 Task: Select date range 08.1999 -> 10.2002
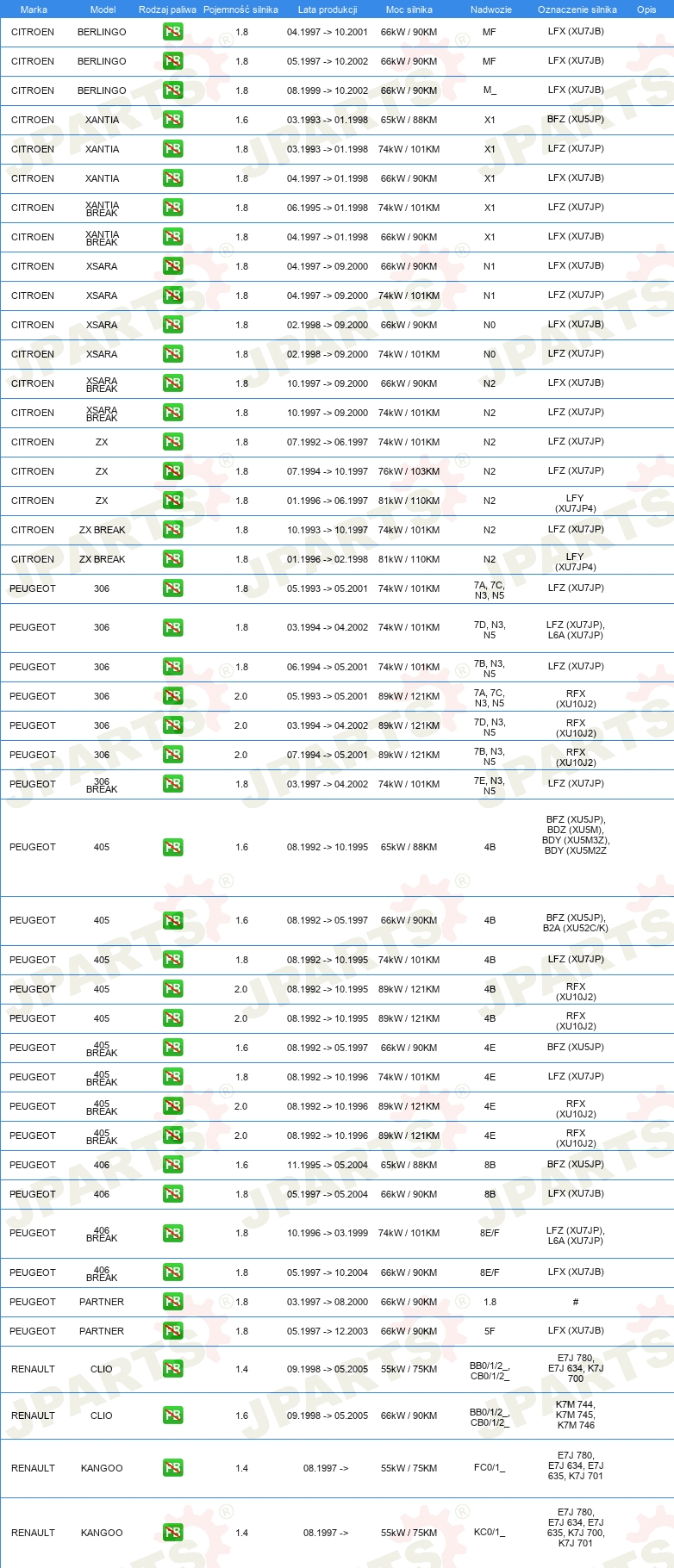click(x=328, y=90)
